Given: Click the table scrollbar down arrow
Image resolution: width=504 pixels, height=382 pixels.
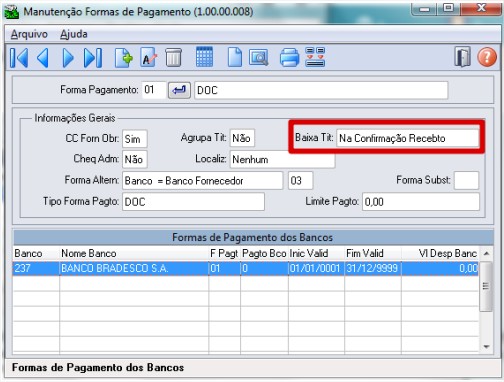Looking at the screenshot, I should pos(486,347).
